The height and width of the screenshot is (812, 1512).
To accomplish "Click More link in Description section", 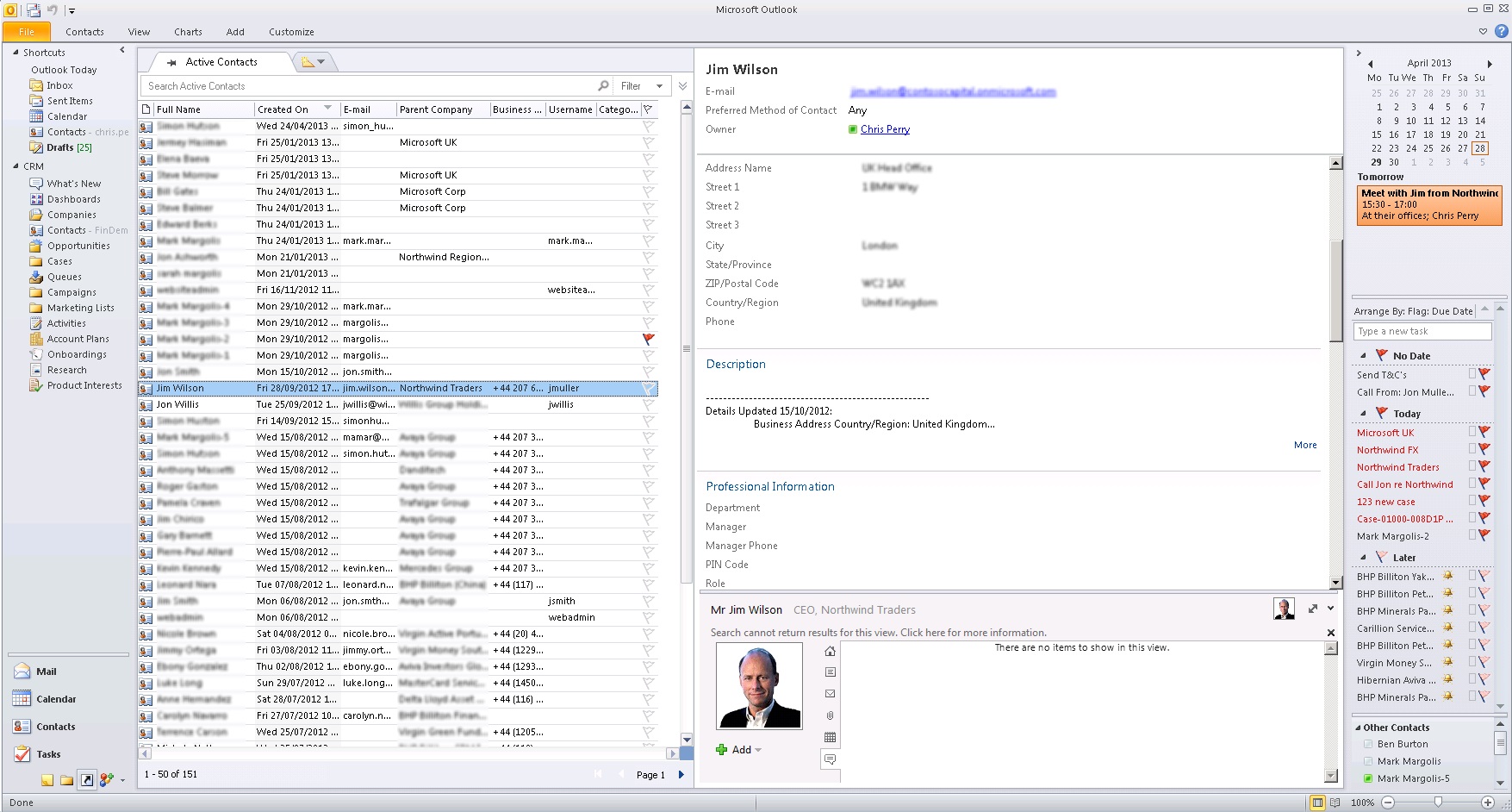I will click(1304, 445).
